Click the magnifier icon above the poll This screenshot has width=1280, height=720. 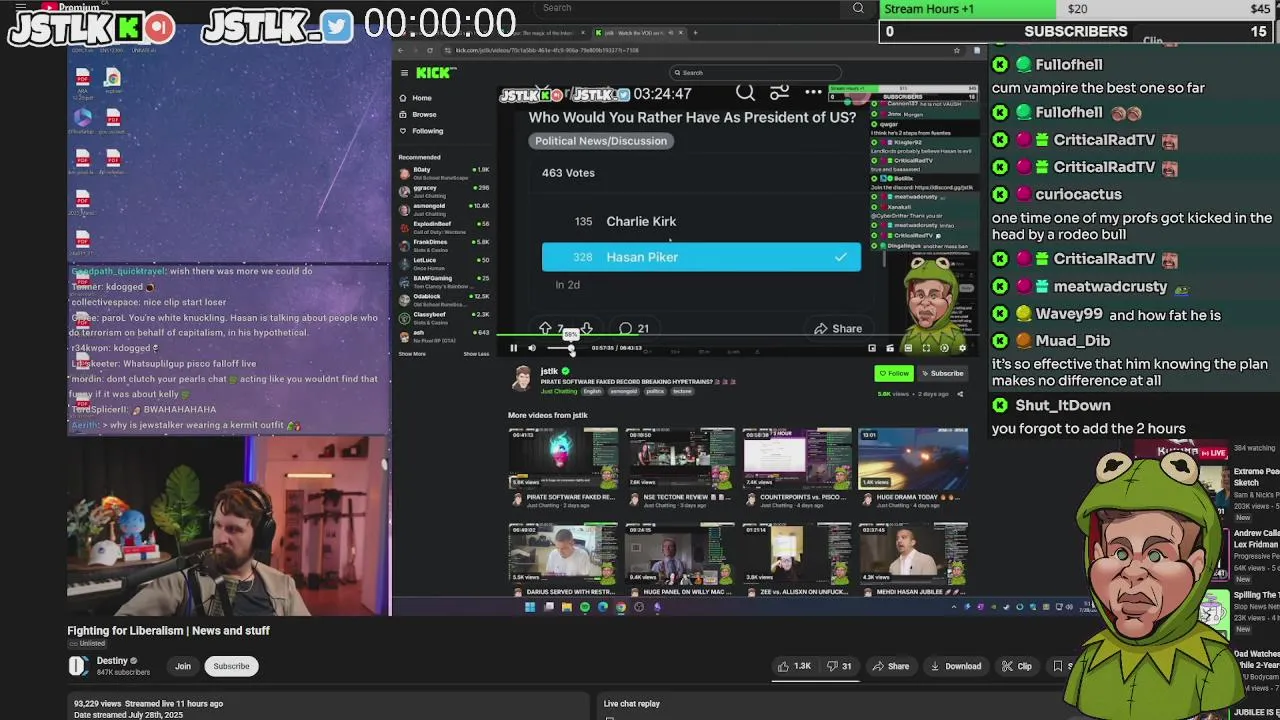click(745, 93)
